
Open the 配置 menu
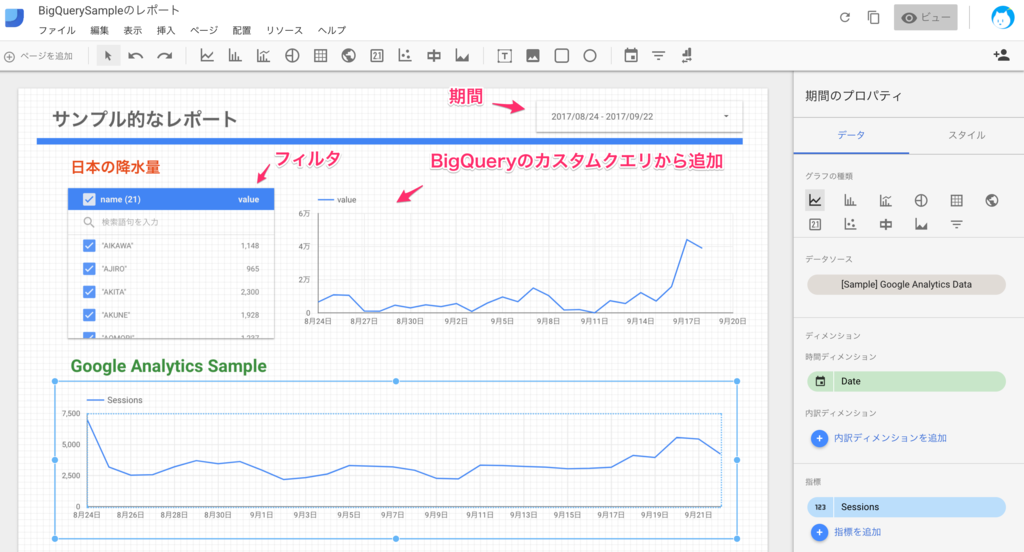click(242, 30)
